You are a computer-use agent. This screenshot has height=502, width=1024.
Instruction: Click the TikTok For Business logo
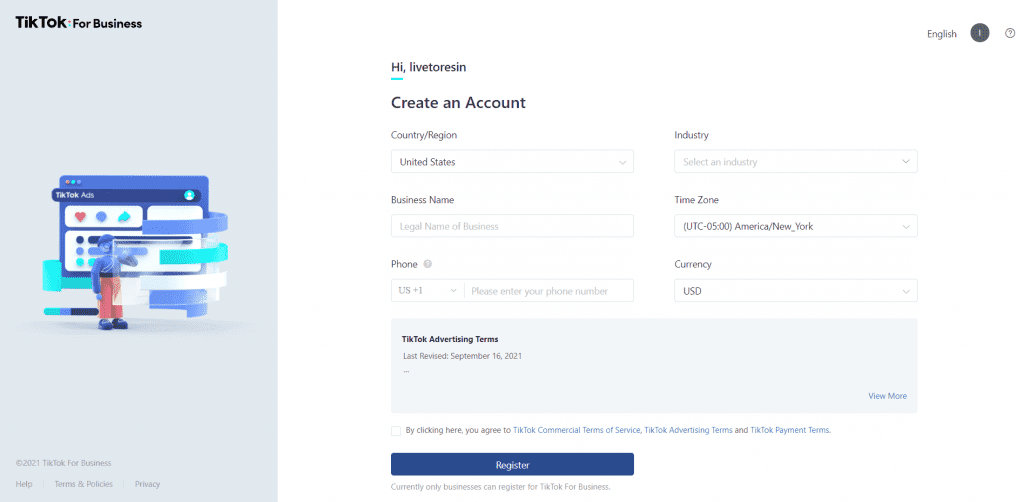[78, 23]
